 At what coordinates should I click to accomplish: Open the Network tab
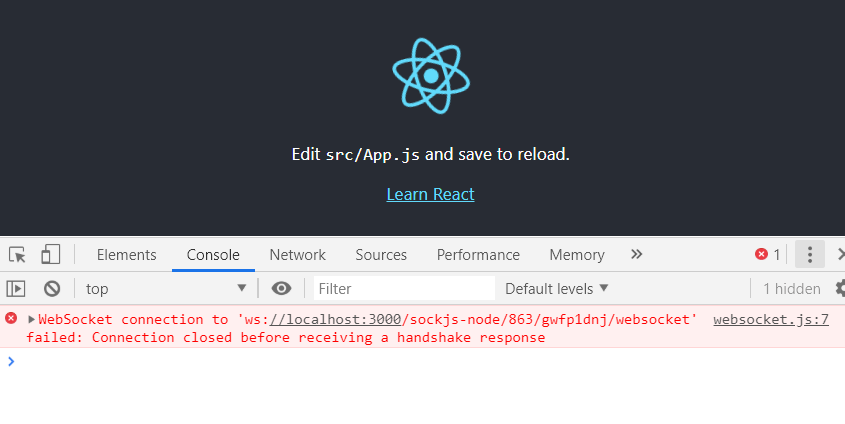click(297, 255)
